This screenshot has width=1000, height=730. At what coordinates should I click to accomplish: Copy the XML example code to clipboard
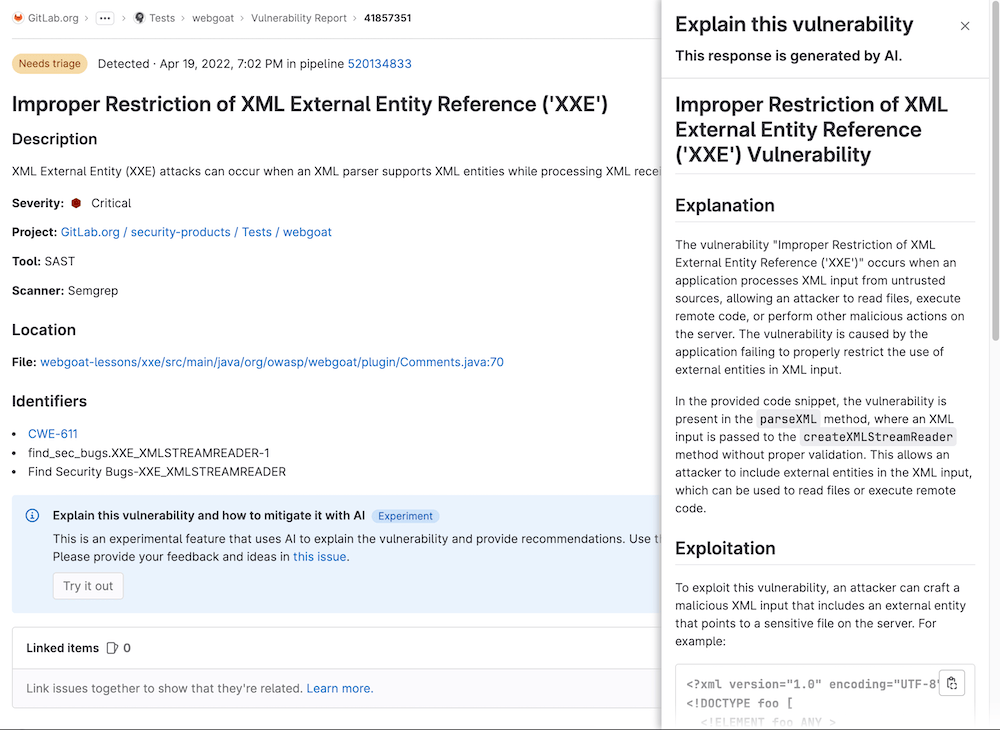[x=951, y=682]
